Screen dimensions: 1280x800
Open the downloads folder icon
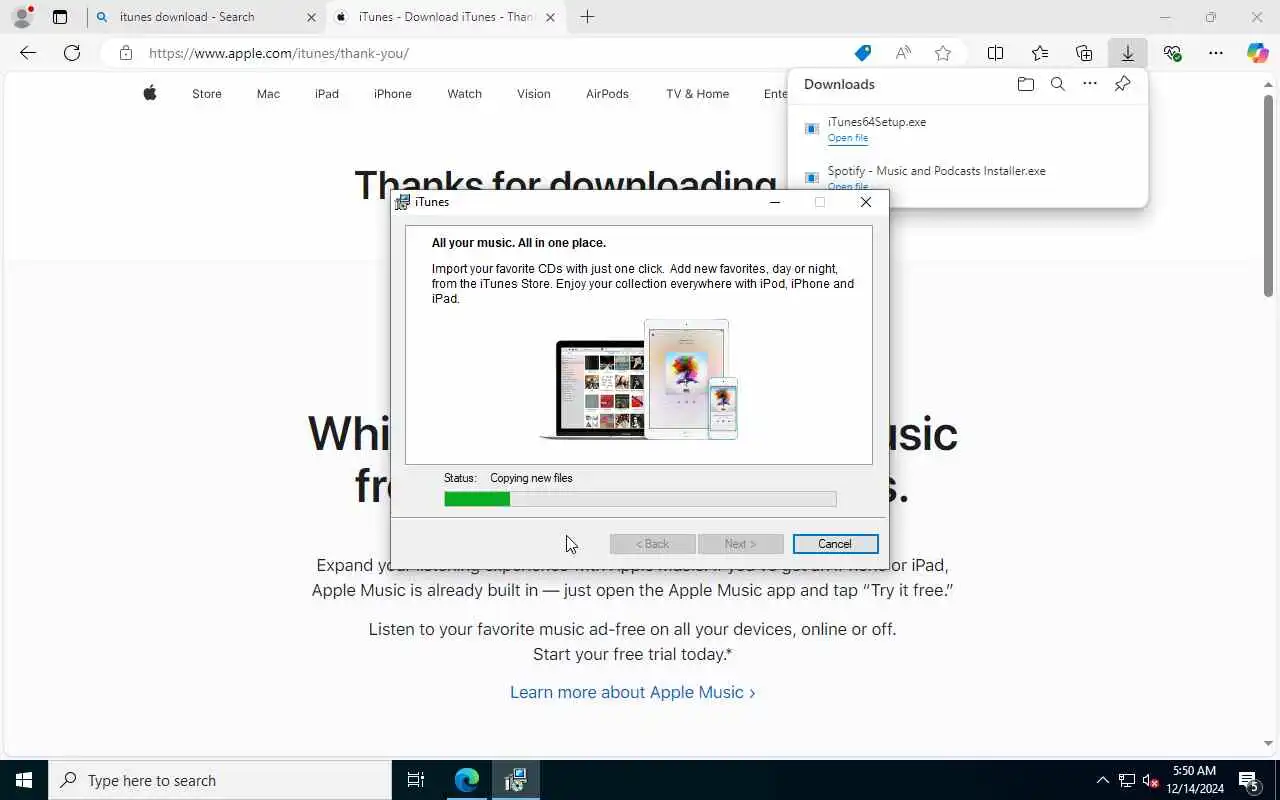(1025, 84)
